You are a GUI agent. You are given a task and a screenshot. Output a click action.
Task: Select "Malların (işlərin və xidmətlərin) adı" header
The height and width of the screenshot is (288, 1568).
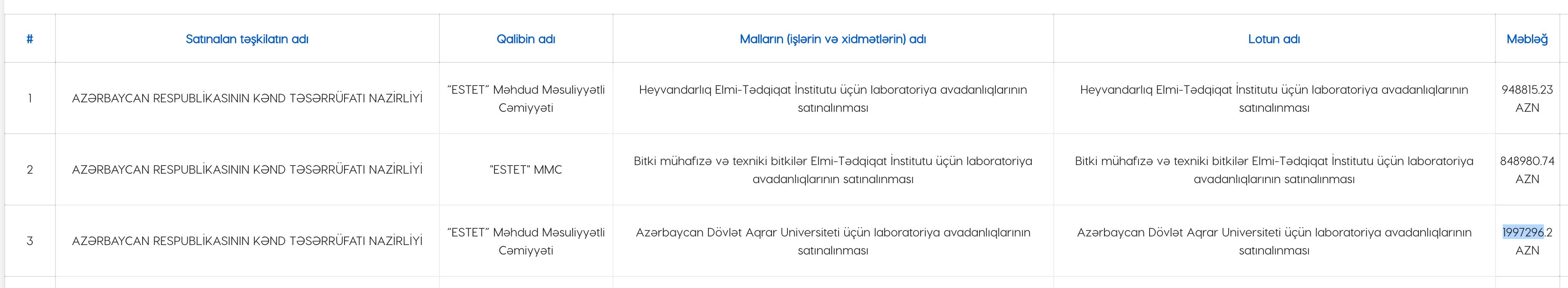pos(833,39)
